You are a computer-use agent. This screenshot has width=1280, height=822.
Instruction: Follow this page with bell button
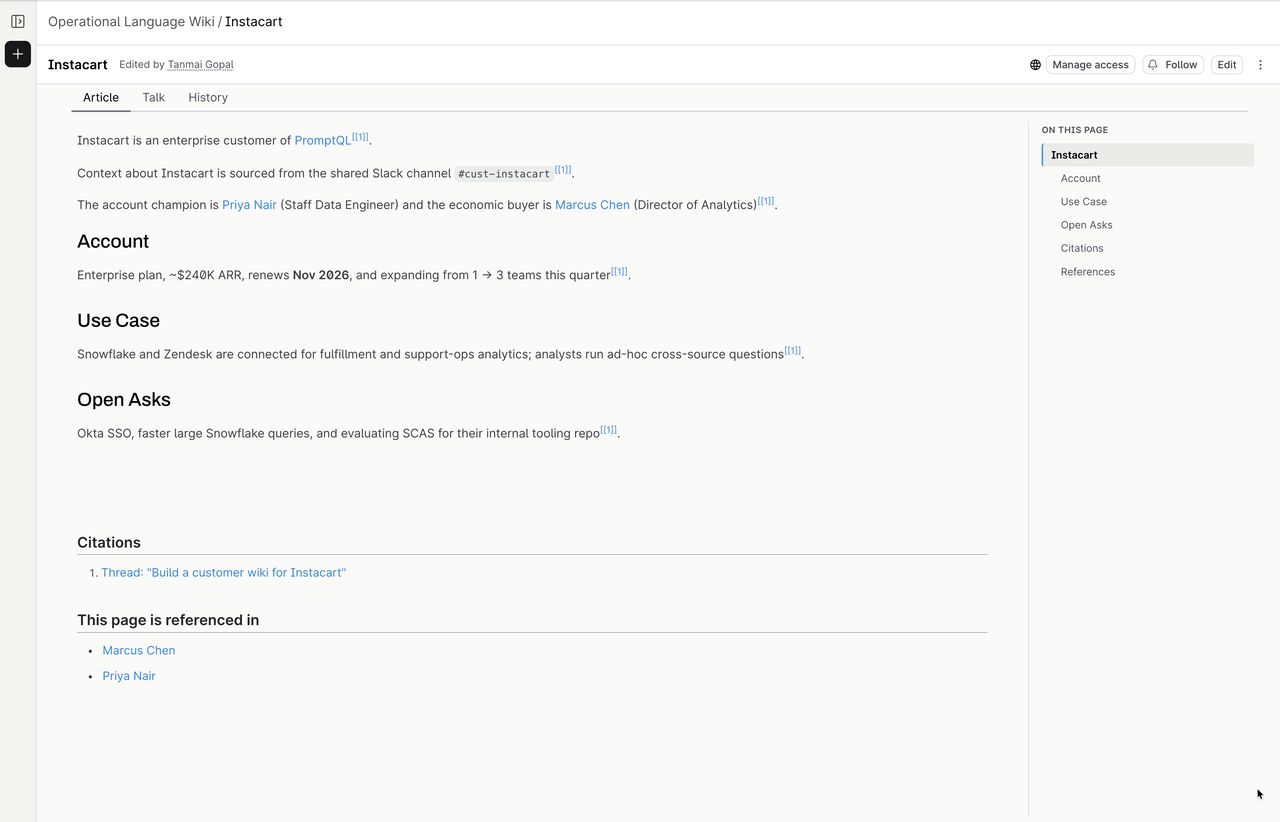click(x=1173, y=65)
